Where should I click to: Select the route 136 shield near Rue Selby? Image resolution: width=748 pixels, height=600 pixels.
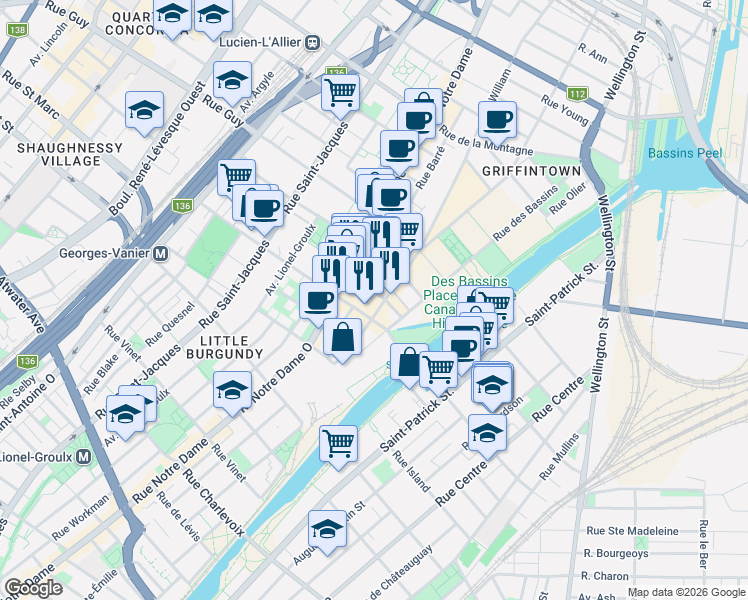[27, 361]
